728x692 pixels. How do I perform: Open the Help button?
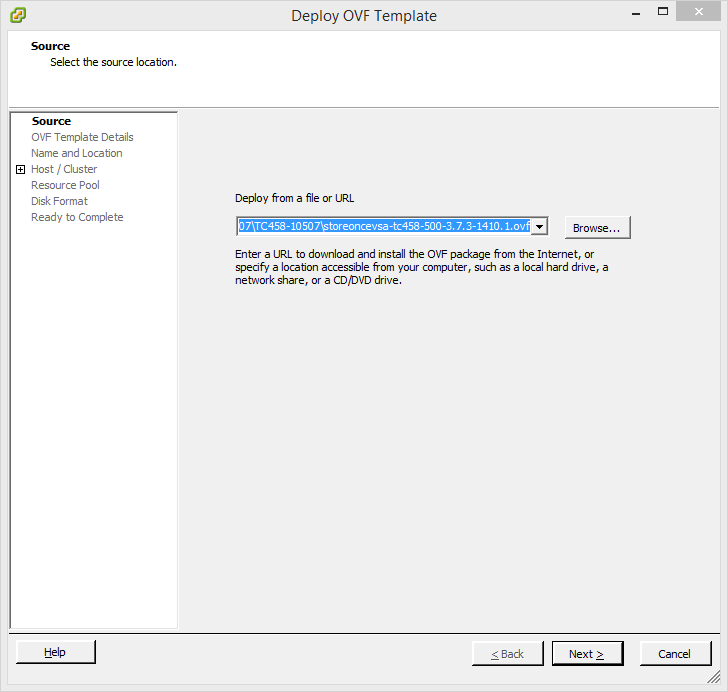click(x=56, y=652)
